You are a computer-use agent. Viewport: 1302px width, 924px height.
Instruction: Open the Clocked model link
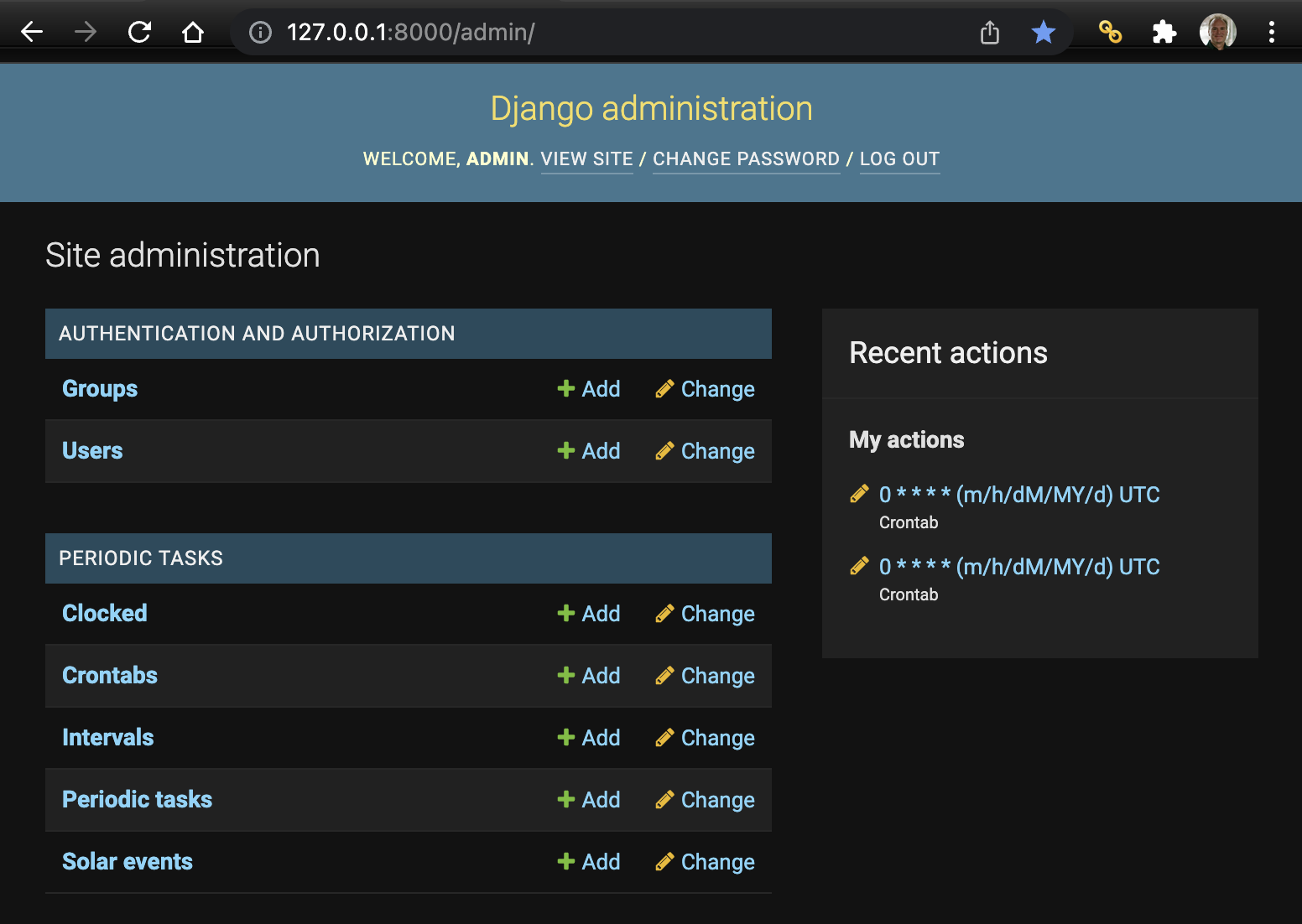click(105, 613)
